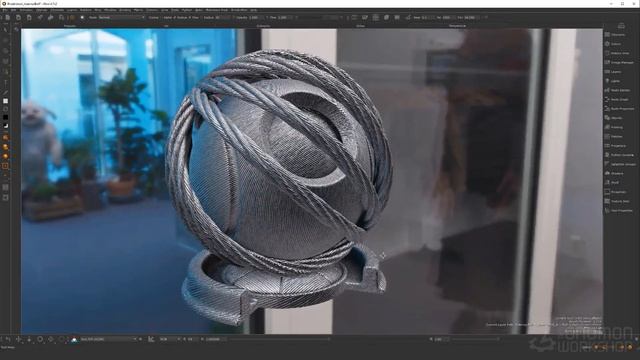Image resolution: width=640 pixels, height=360 pixels.
Task: Click the color management icon in bottom toolbar
Action: point(74,339)
